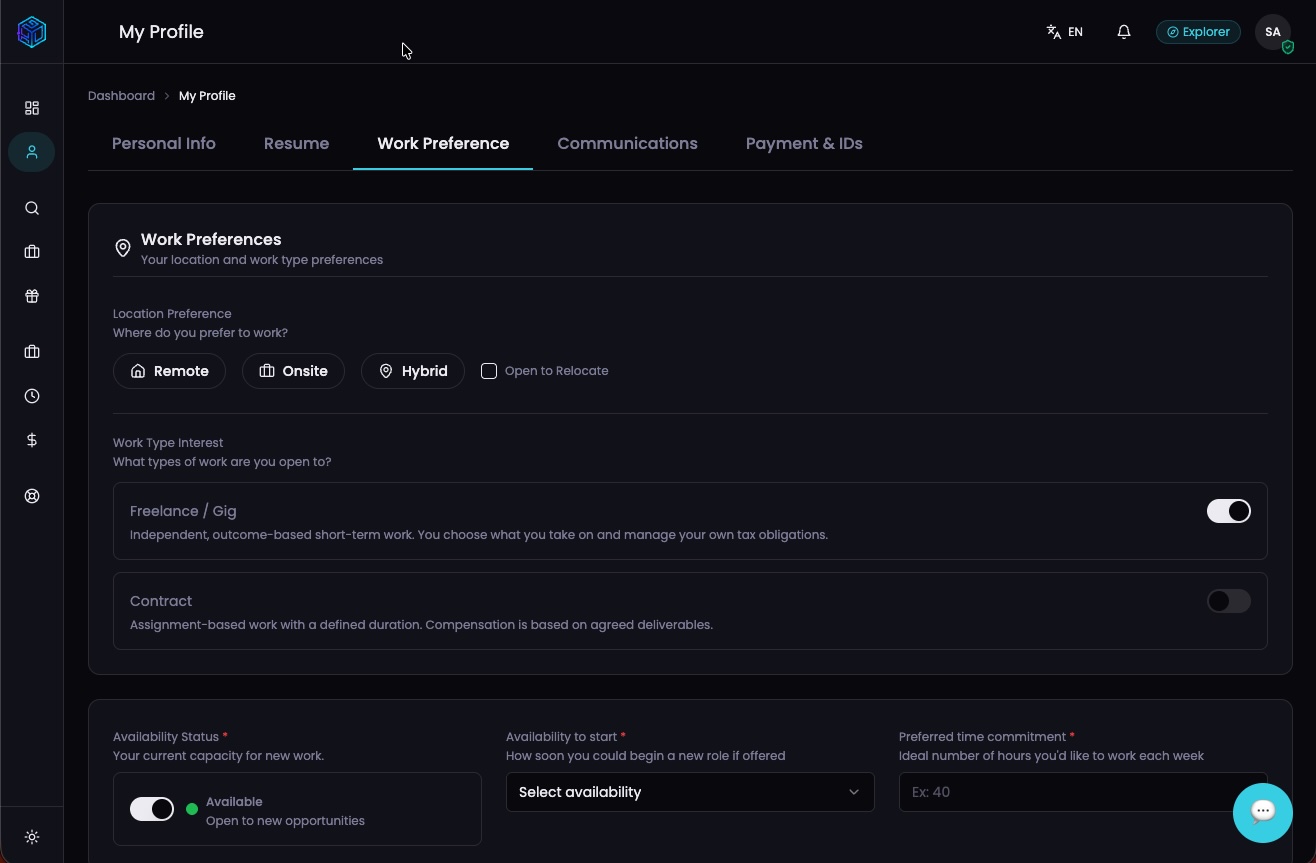The width and height of the screenshot is (1316, 863).
Task: Select the profile person icon in sidebar
Action: click(32, 152)
